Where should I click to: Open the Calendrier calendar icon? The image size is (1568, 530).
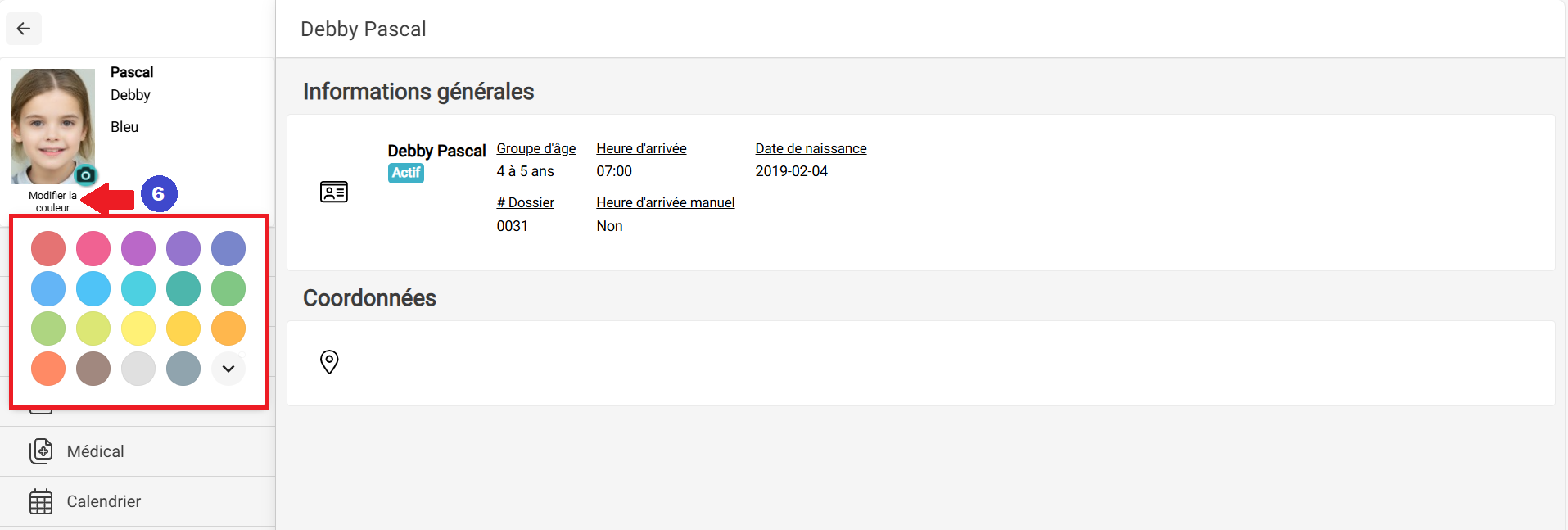[x=41, y=501]
